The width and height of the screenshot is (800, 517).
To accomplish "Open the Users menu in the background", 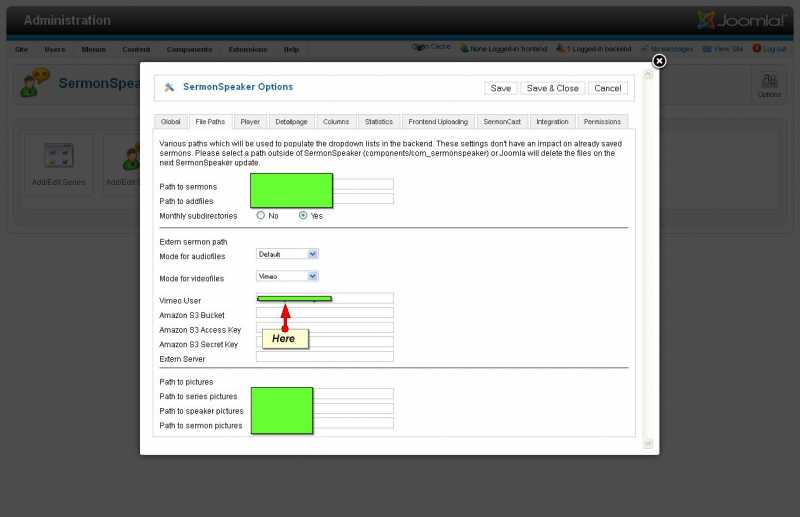I will pos(55,50).
